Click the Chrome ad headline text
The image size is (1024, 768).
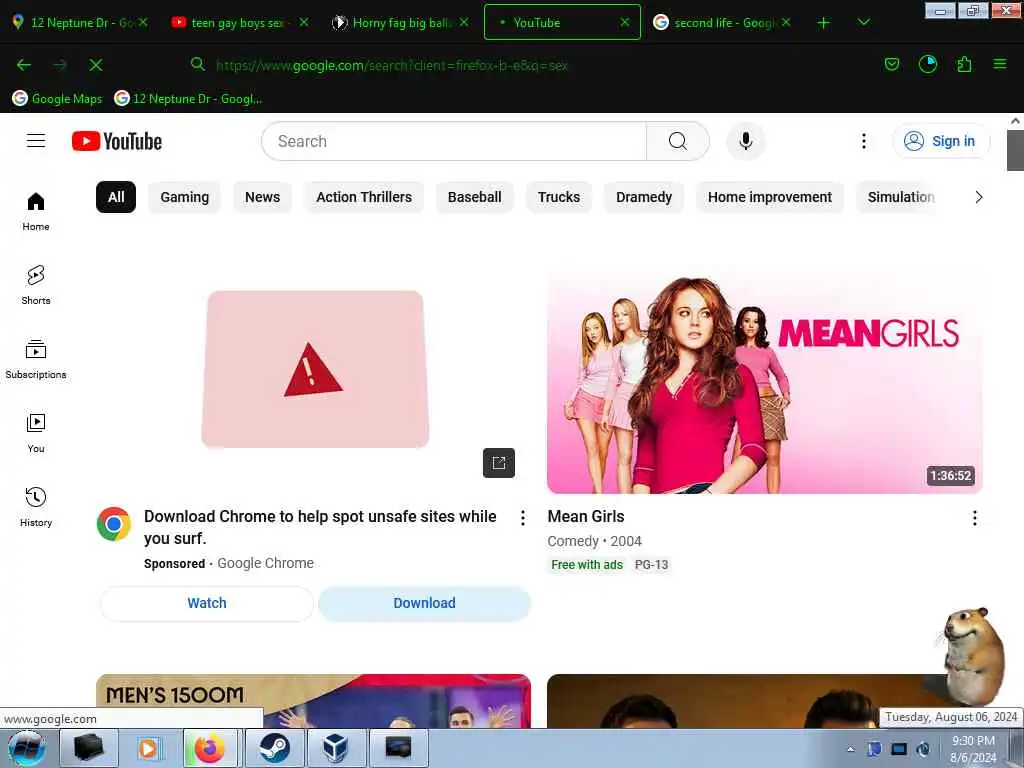[320, 527]
